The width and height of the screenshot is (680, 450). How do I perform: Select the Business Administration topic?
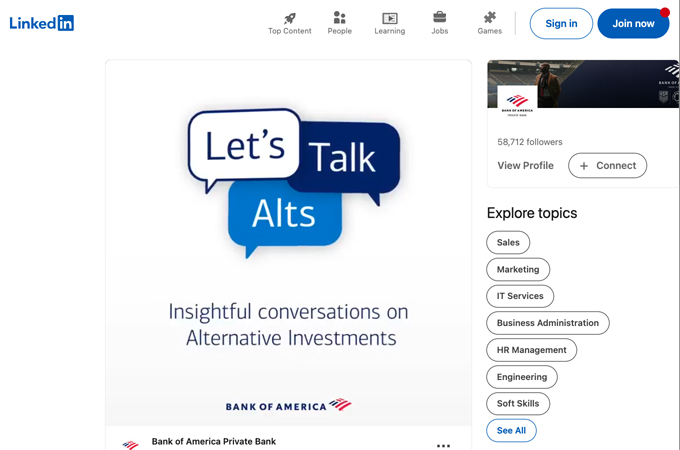point(548,323)
